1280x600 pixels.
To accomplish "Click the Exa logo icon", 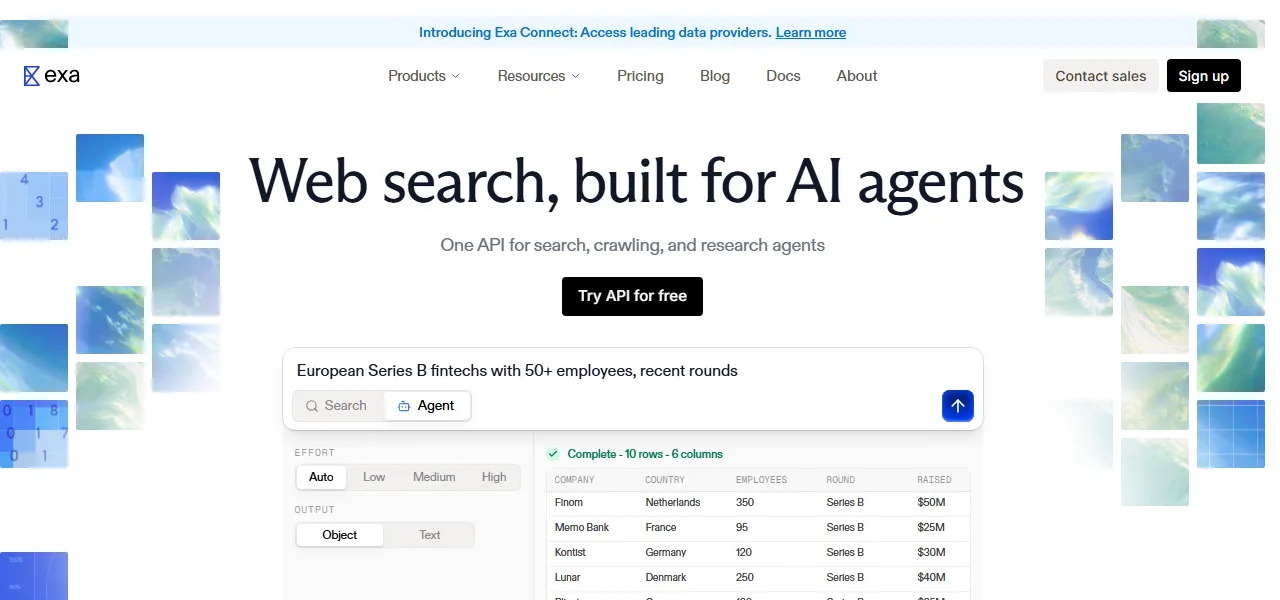I will click(31, 76).
